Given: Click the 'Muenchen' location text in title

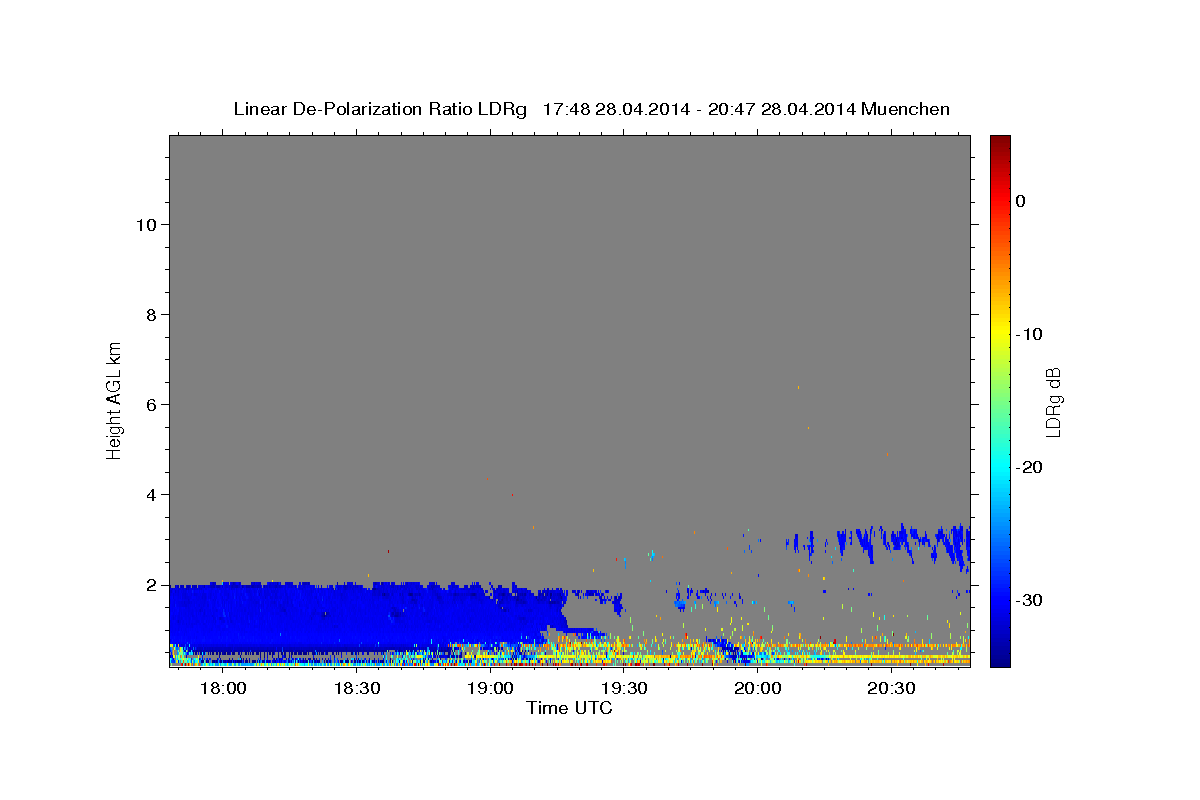Looking at the screenshot, I should click(905, 109).
